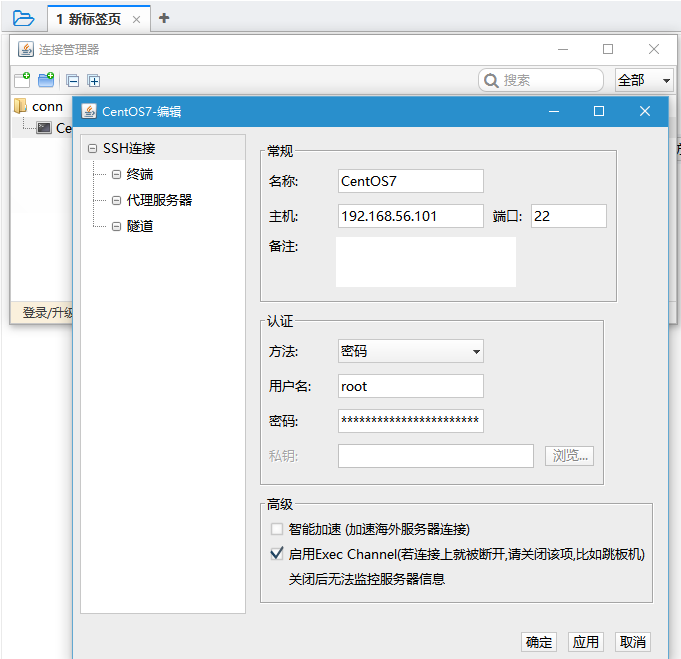
Task: Close the 新标签页 tab
Action: pyautogui.click(x=136, y=20)
